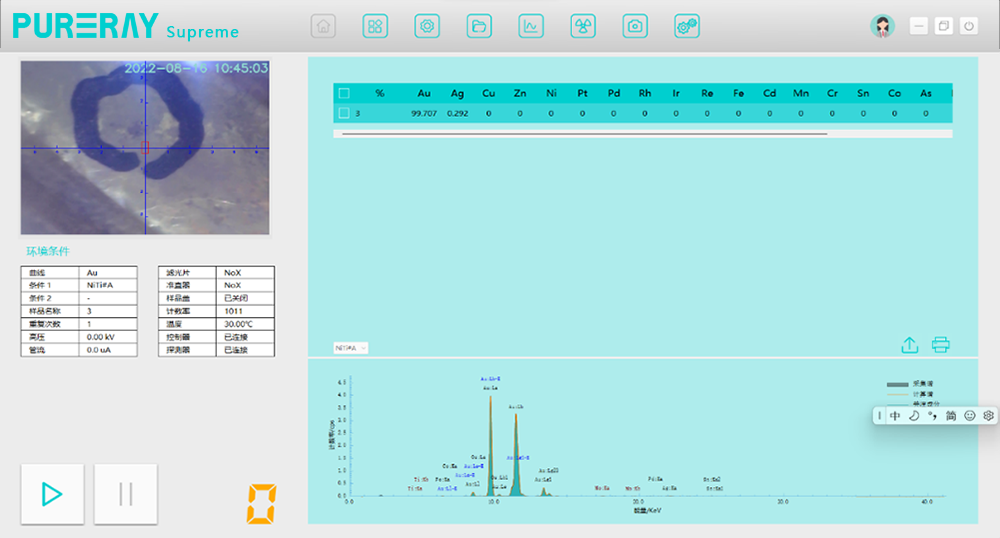Tick the checkbox for sample row 3

[344, 114]
